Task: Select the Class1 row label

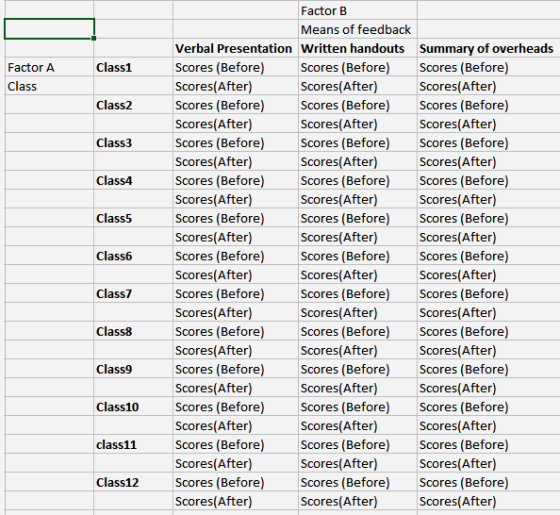Action: 133,67
